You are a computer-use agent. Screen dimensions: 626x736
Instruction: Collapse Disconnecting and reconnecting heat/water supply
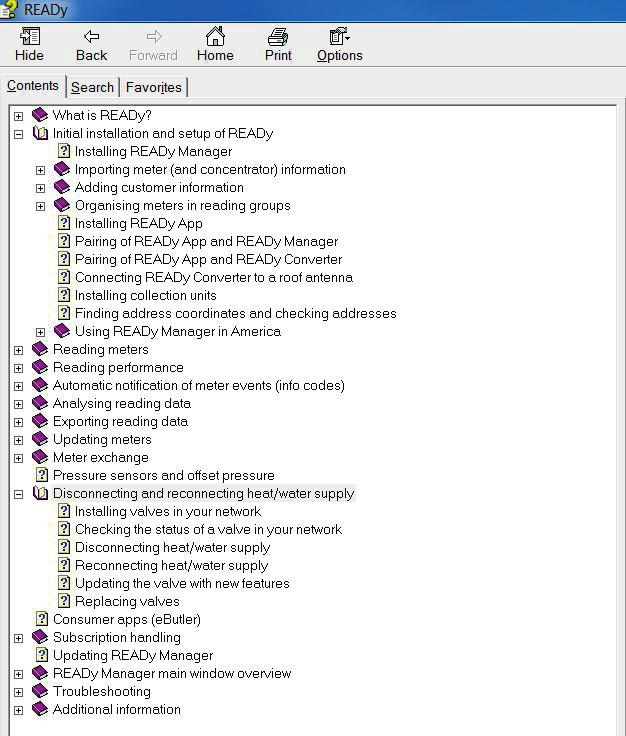18,494
